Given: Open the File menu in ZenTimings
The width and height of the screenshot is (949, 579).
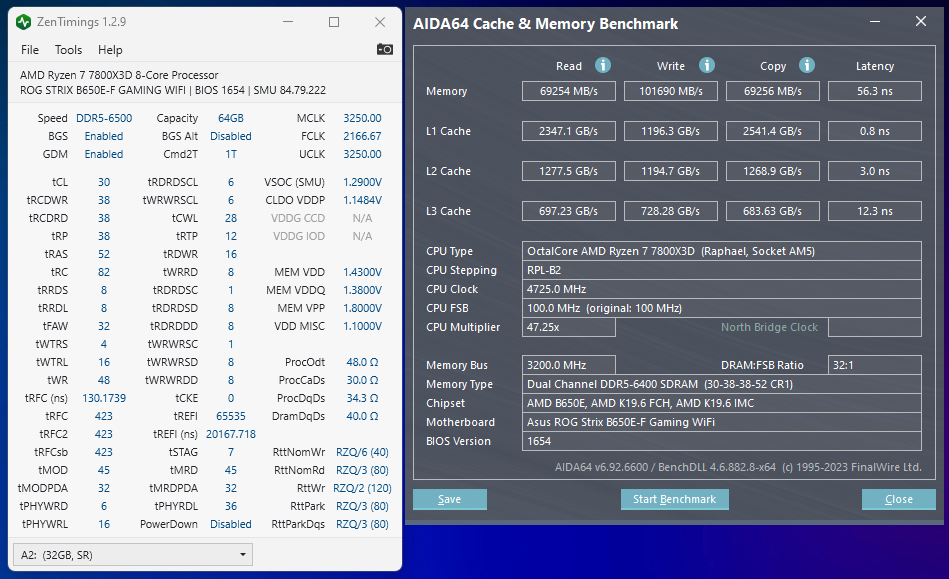Looking at the screenshot, I should coord(30,50).
